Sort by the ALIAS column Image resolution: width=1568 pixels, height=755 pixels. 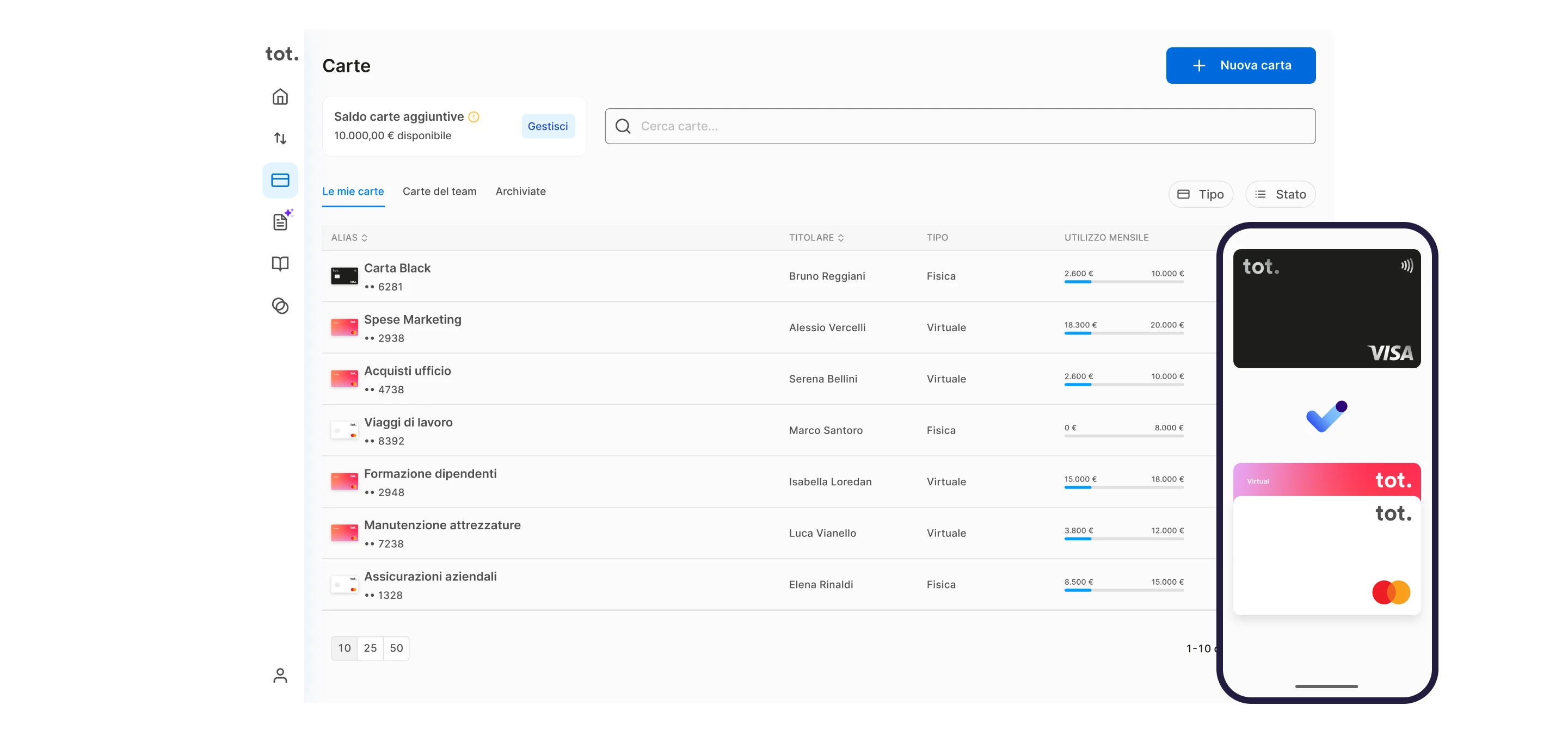349,238
